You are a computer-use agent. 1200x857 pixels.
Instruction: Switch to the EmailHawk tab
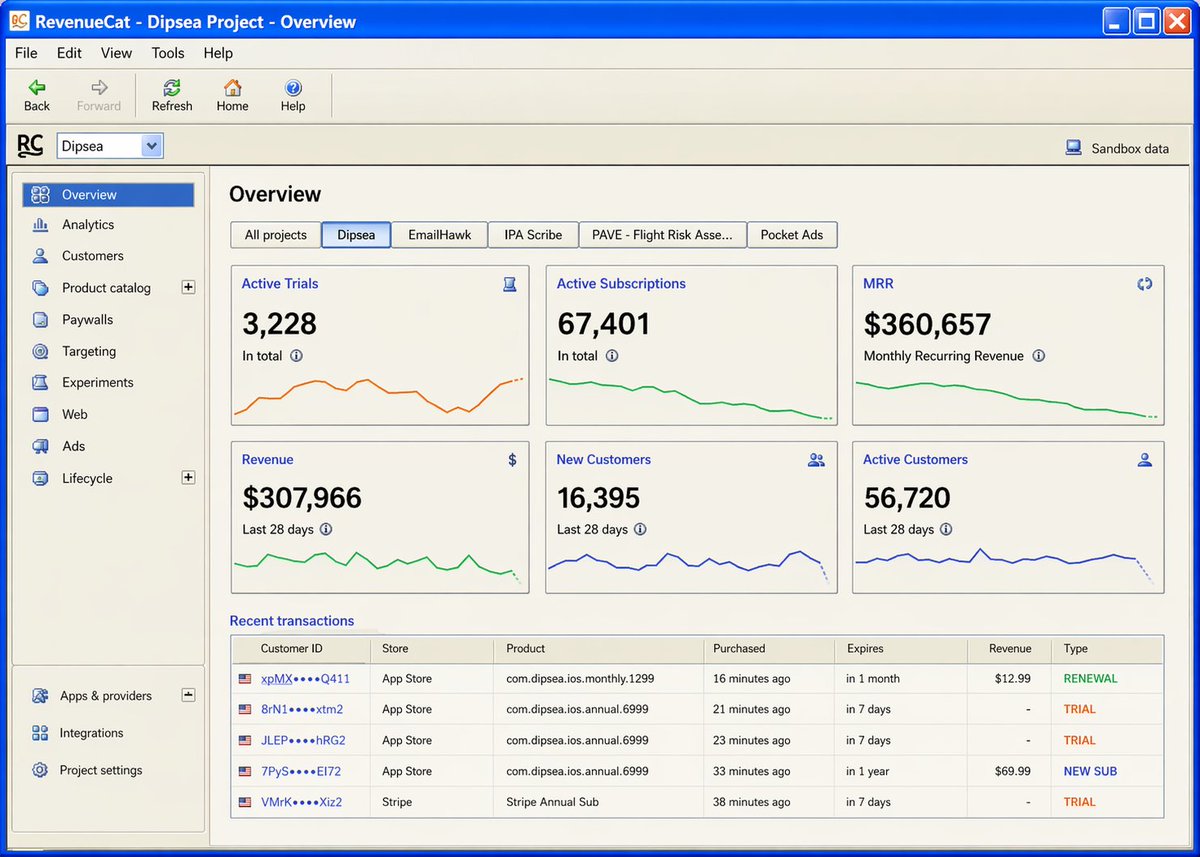(439, 235)
